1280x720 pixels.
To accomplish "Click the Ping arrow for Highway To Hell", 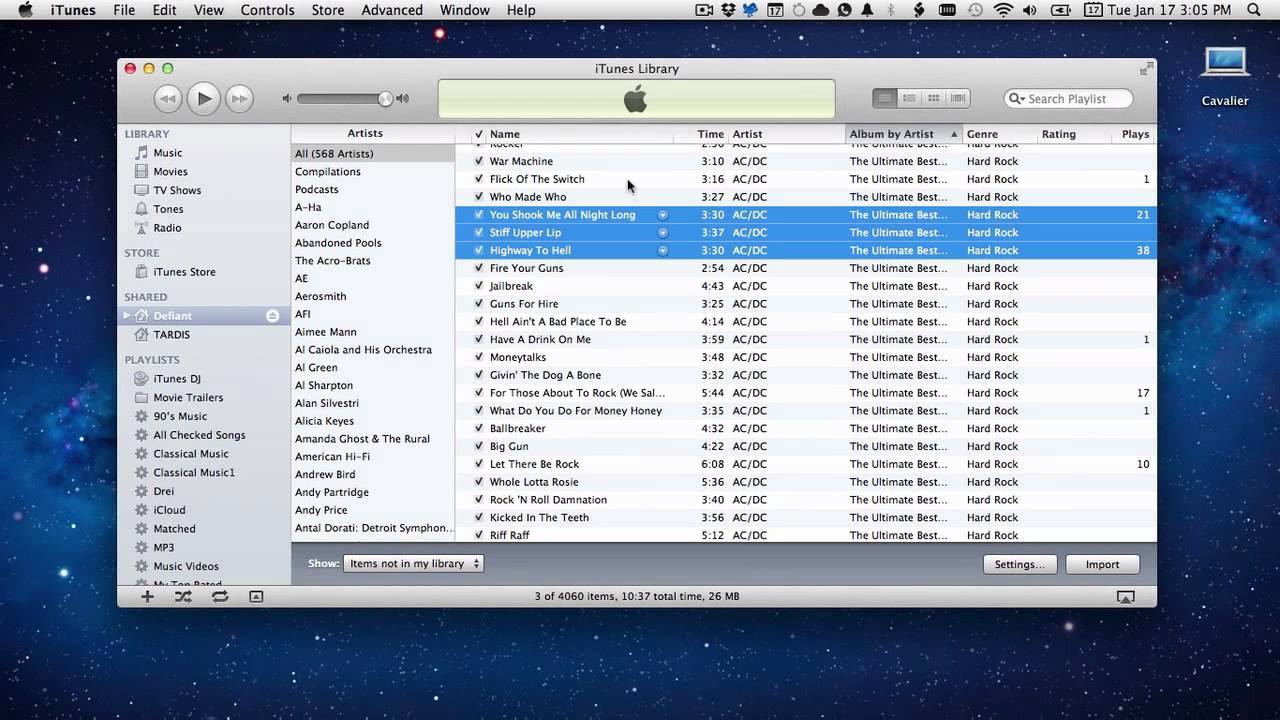I will [x=662, y=250].
